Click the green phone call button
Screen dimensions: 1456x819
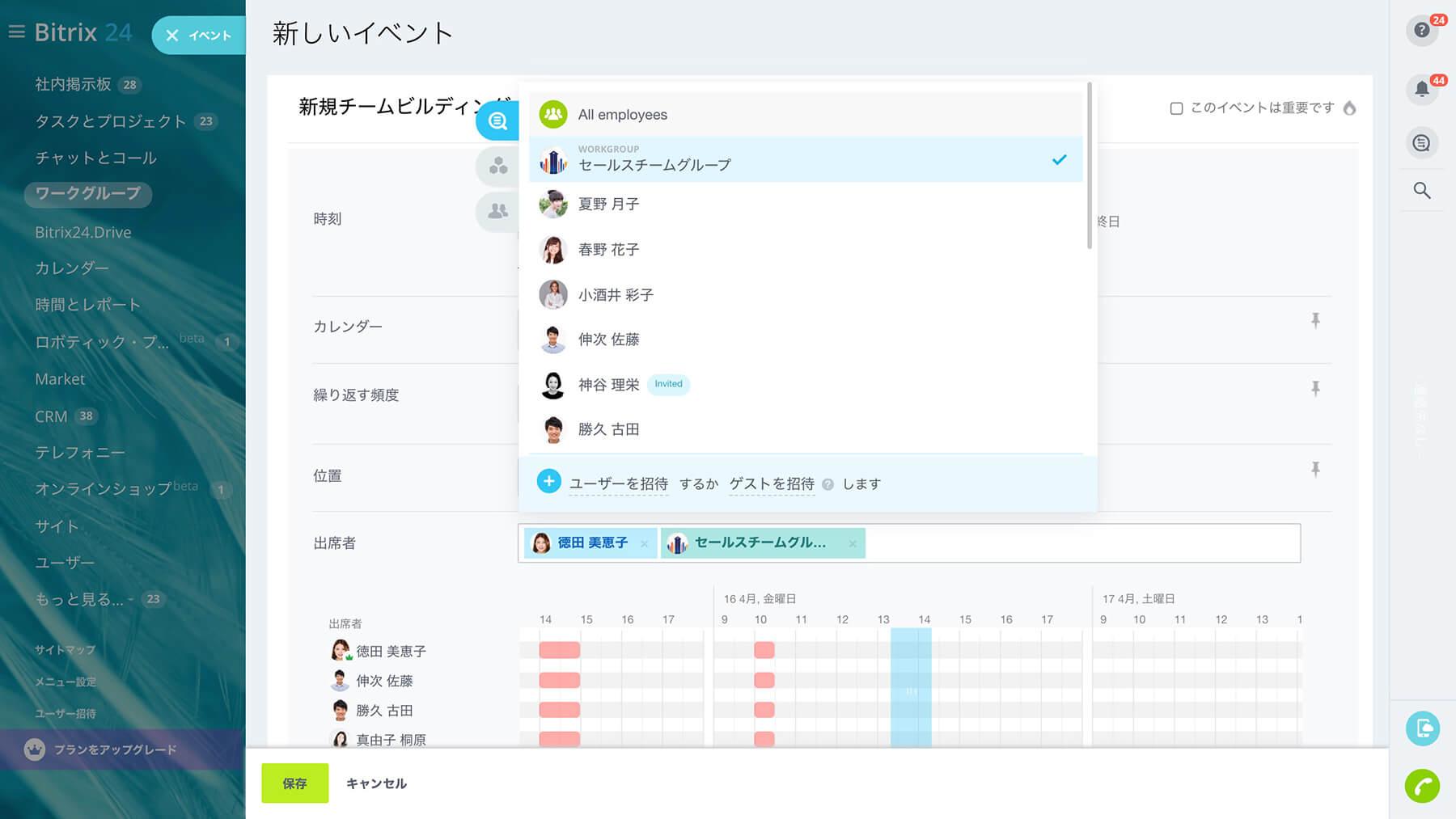1422,786
